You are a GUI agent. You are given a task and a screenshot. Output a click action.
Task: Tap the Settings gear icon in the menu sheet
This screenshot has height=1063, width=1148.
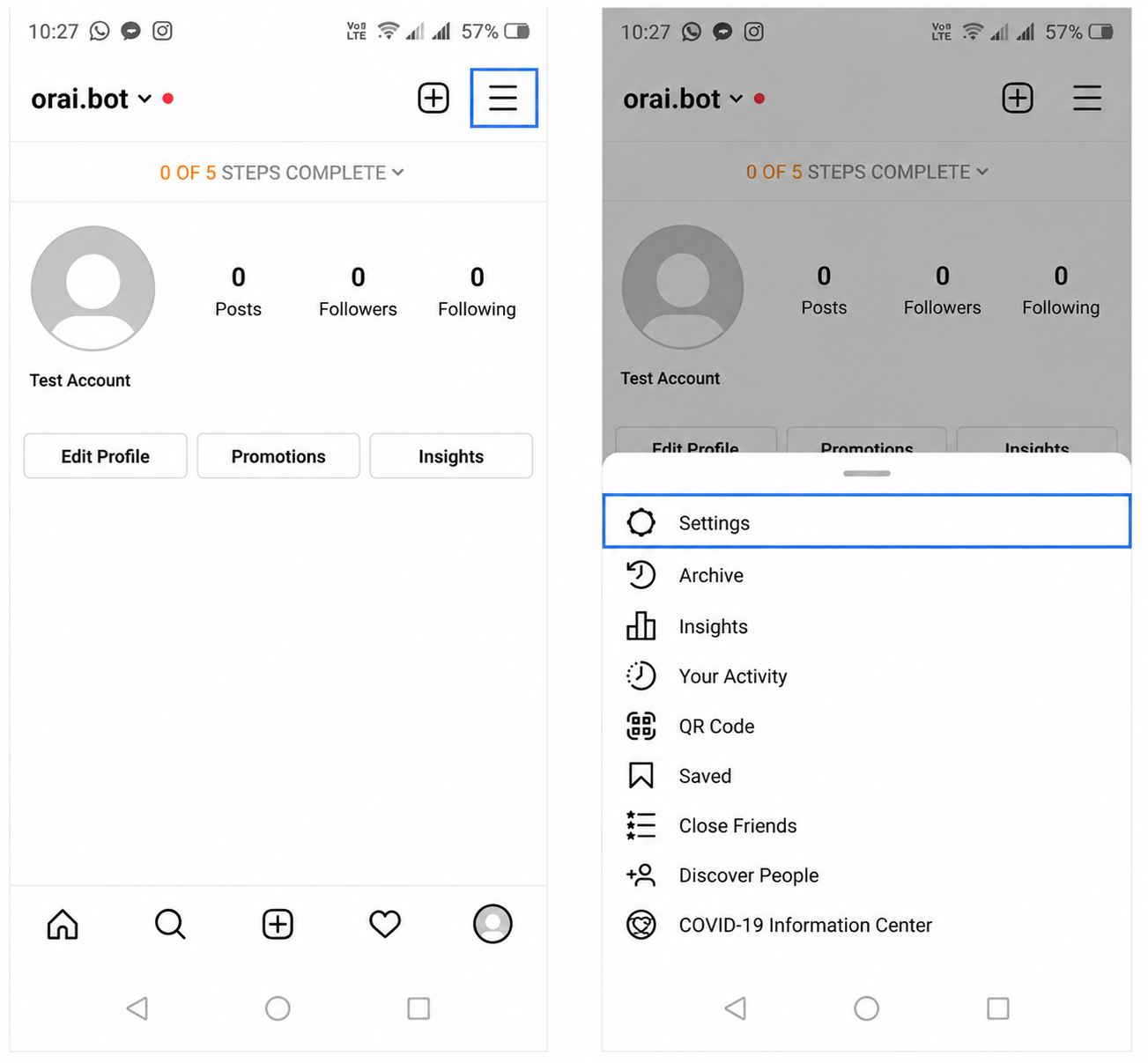(x=641, y=522)
